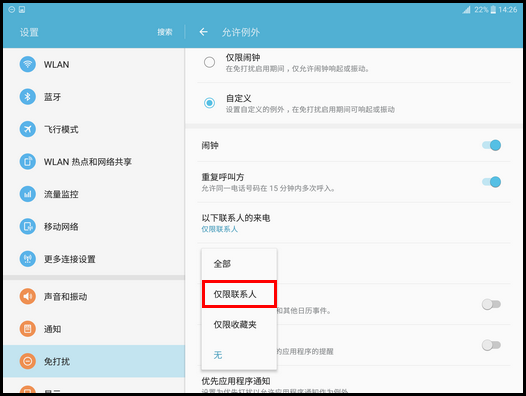526x396 pixels.
Task: Open the mobile network (移动网络) icon
Action: [28, 226]
